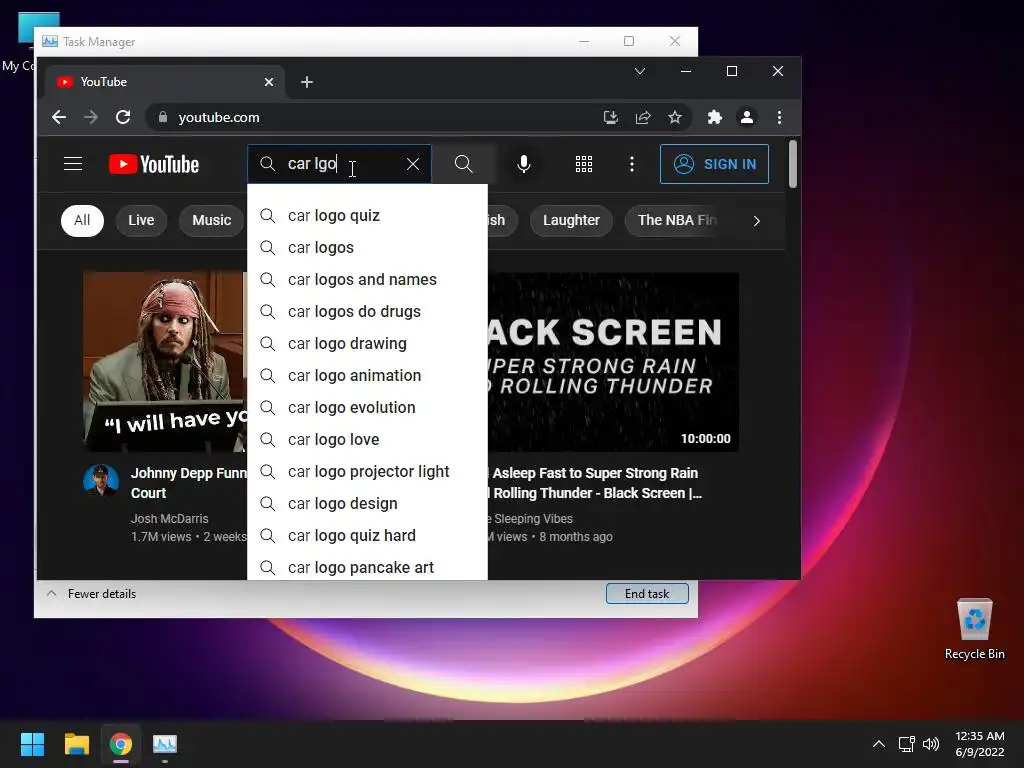Open YouTube settings three-dot menu
The width and height of the screenshot is (1024, 768).
632,164
